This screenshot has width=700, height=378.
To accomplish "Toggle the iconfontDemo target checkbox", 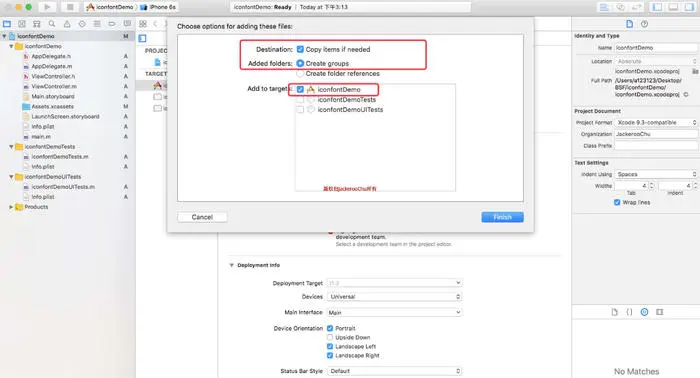I will click(x=300, y=89).
